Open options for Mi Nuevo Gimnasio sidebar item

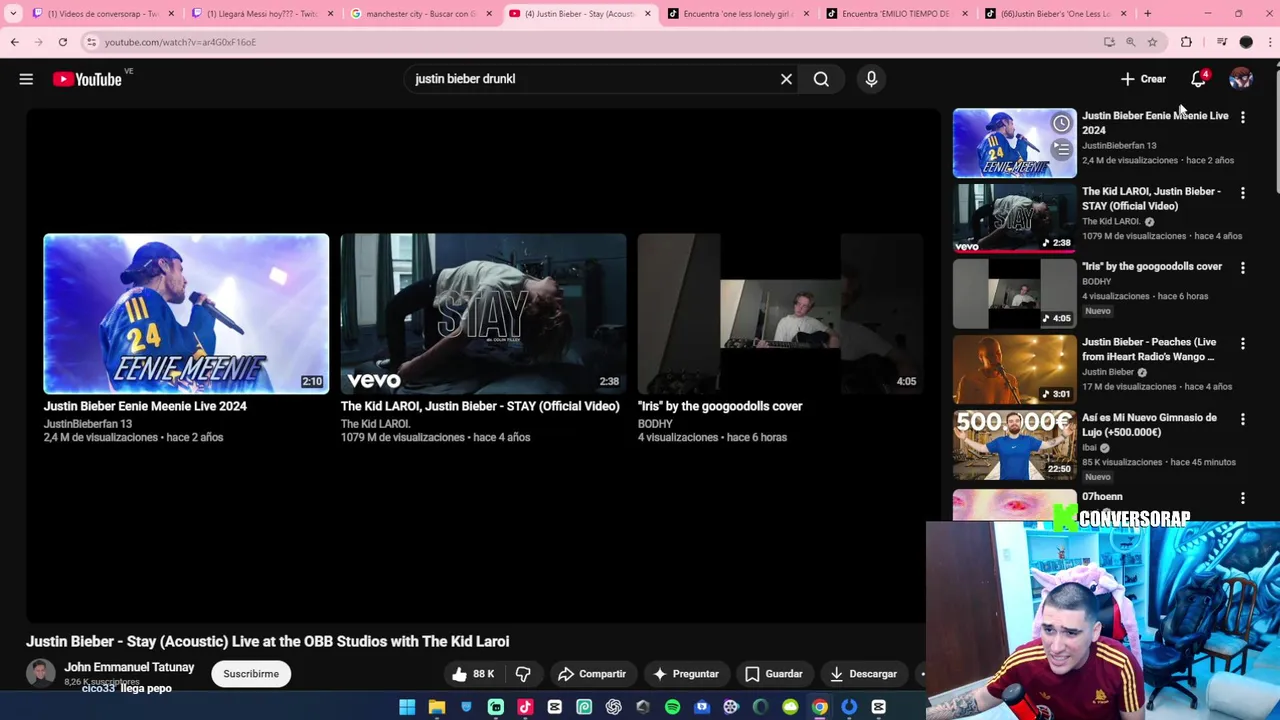(x=1242, y=419)
